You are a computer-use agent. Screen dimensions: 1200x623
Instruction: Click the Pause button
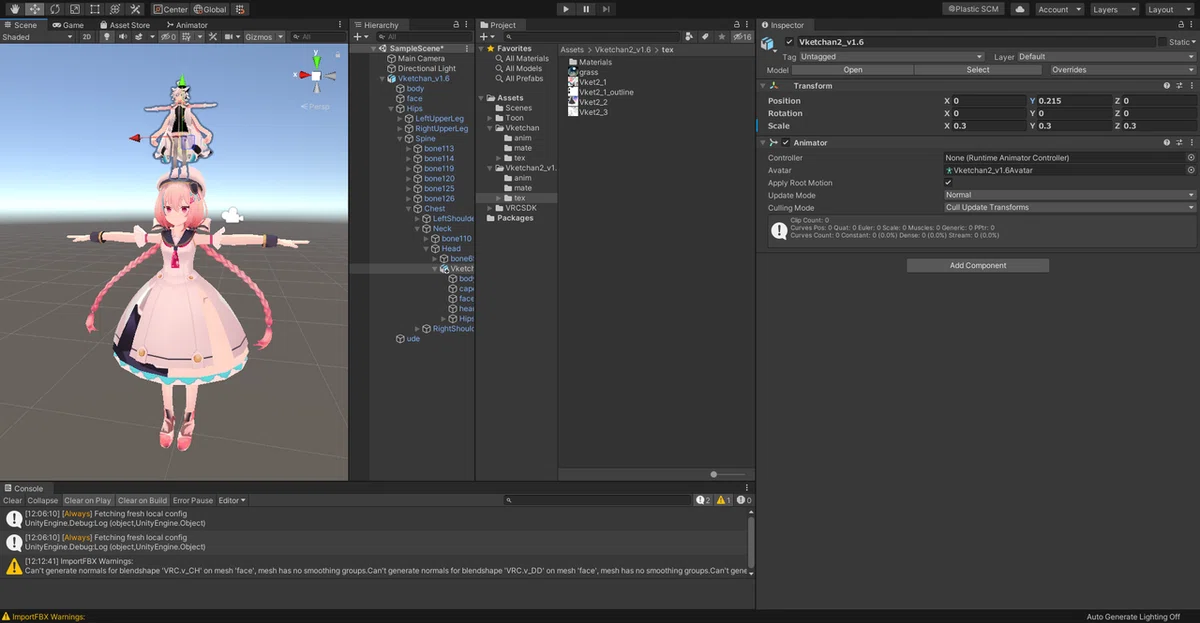[586, 9]
